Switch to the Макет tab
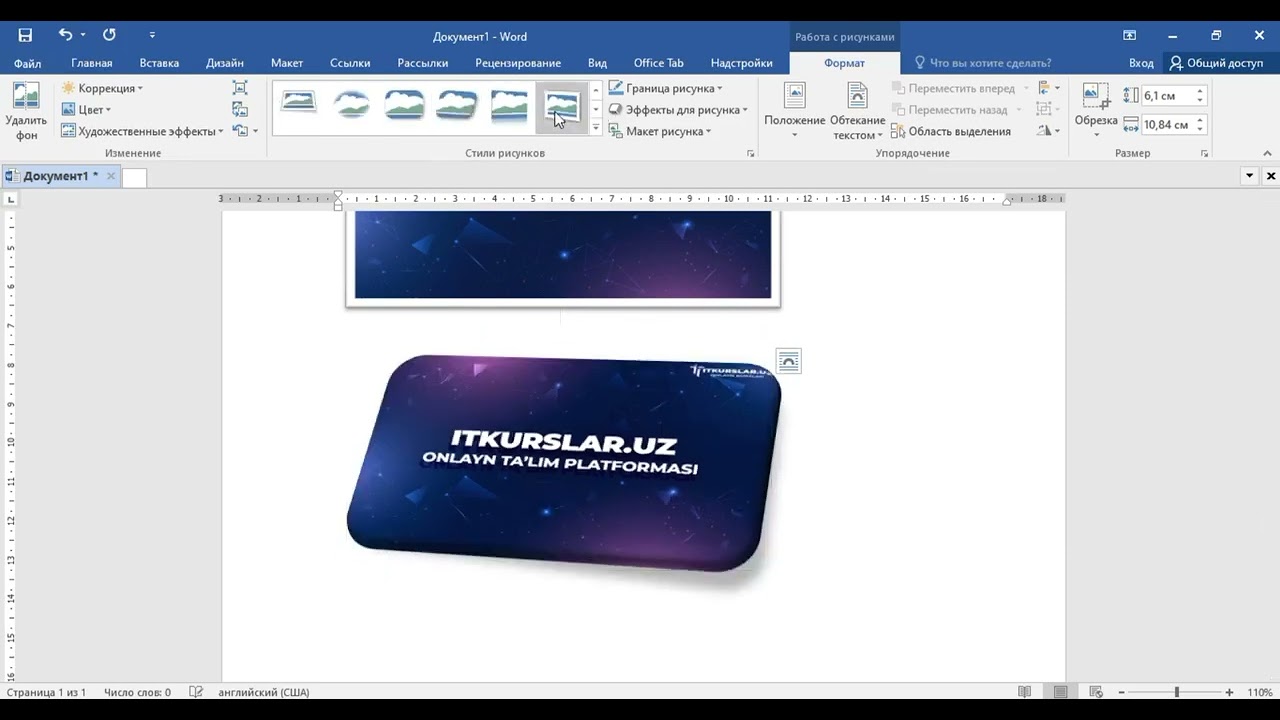Screen dimensions: 1280x720 pyautogui.click(x=287, y=63)
